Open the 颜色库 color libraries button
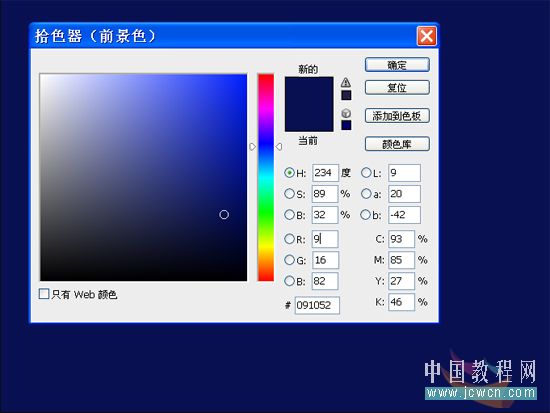Screen dimensions: 550x413 (397, 144)
